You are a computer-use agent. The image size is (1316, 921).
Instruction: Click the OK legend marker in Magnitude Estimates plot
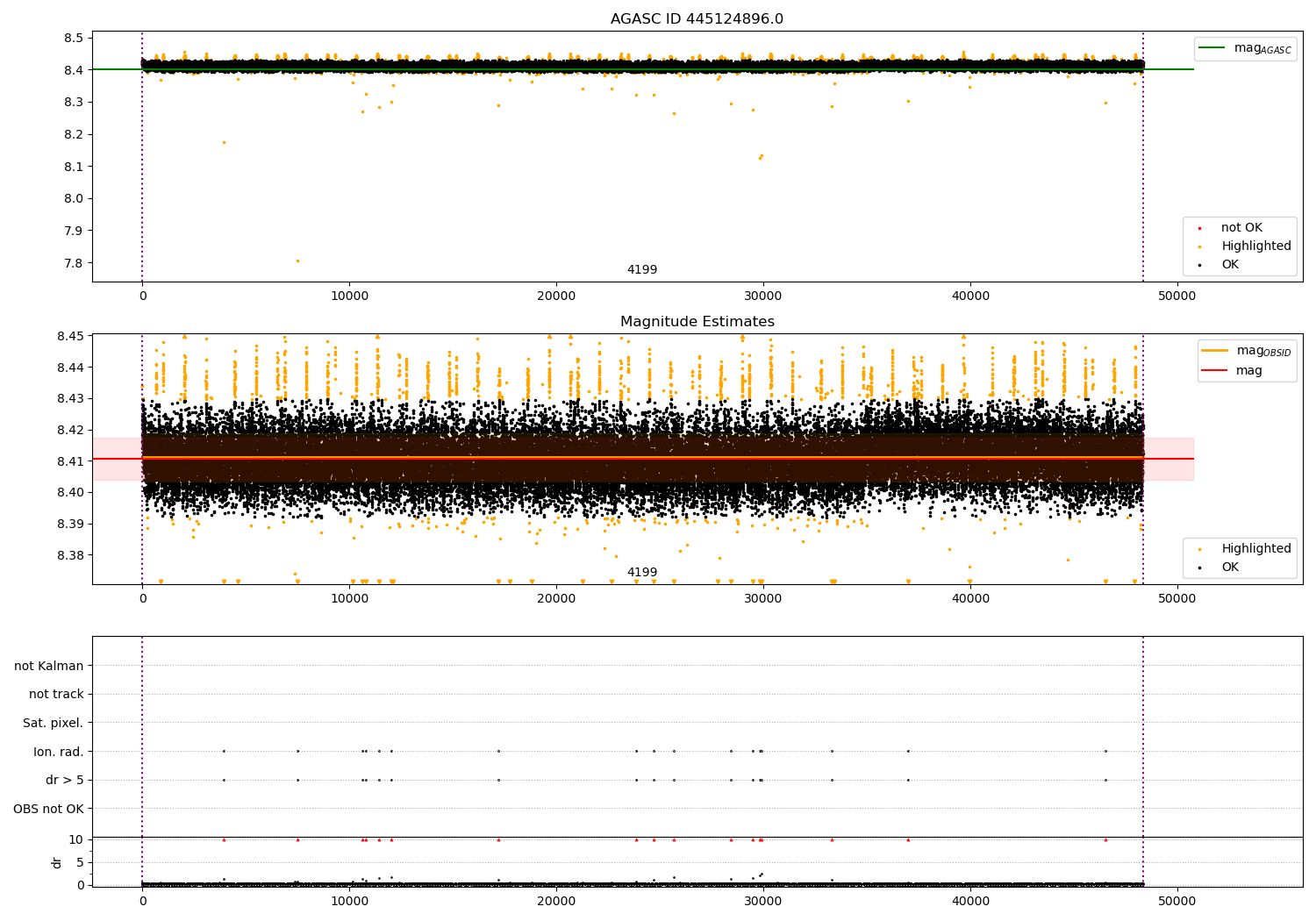click(1199, 568)
